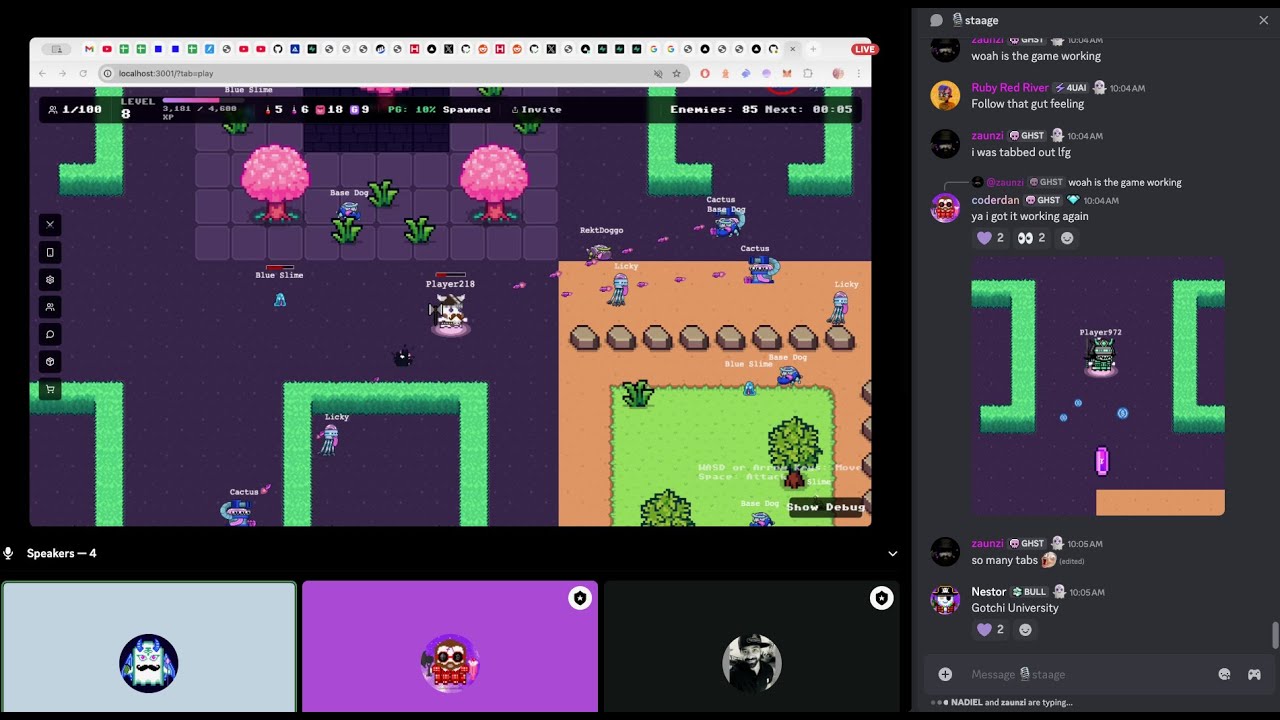Click the purple heart reaction on coderdan's message
This screenshot has height=720, width=1280.
click(x=990, y=238)
